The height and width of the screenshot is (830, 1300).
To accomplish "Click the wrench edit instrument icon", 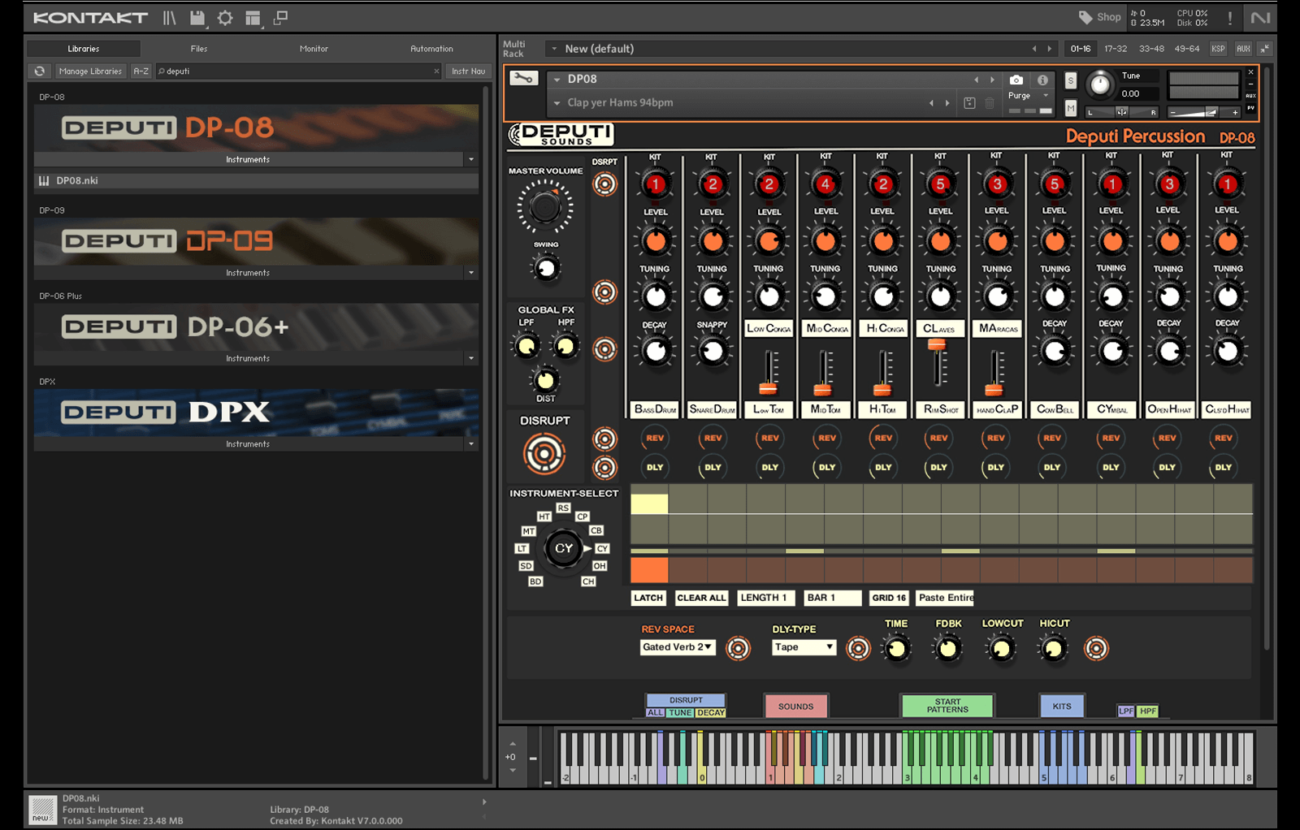I will point(523,79).
